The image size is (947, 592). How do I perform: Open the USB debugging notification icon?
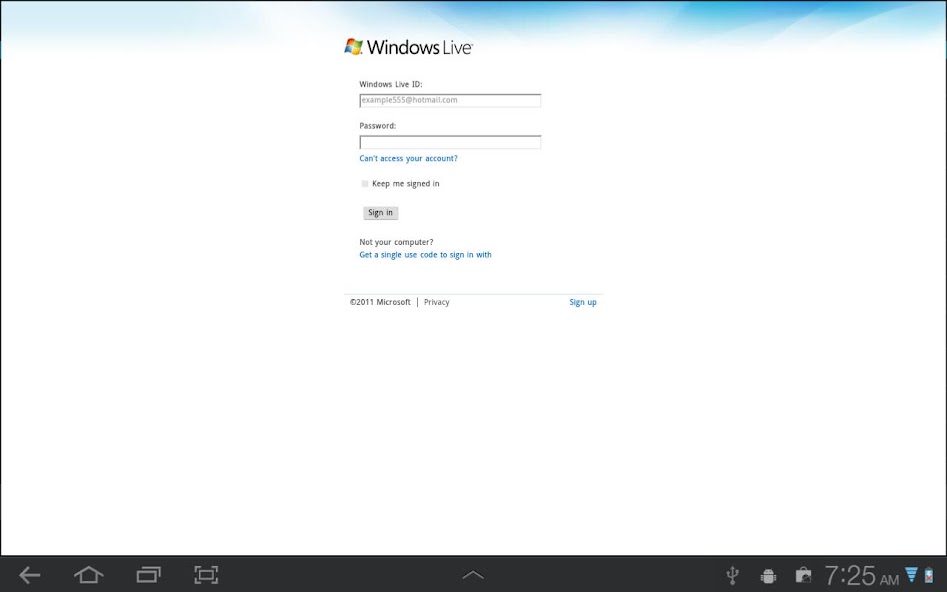click(767, 575)
